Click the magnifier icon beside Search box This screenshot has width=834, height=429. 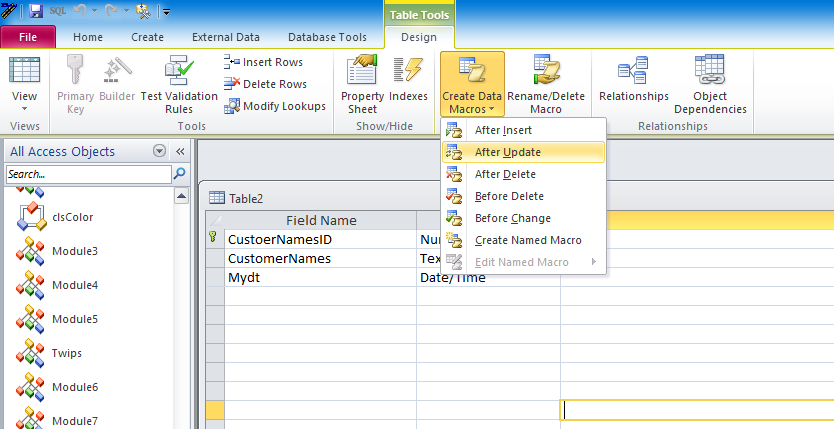pos(180,173)
